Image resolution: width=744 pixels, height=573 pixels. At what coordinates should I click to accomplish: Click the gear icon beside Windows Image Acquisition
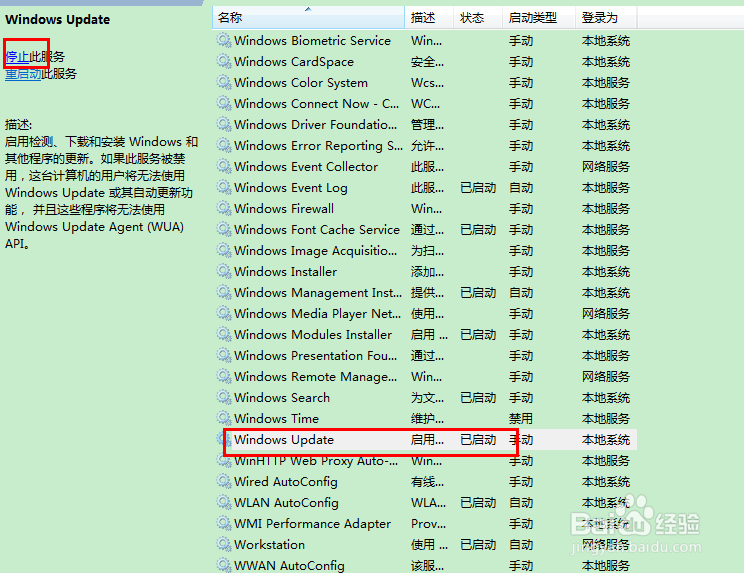click(x=223, y=250)
